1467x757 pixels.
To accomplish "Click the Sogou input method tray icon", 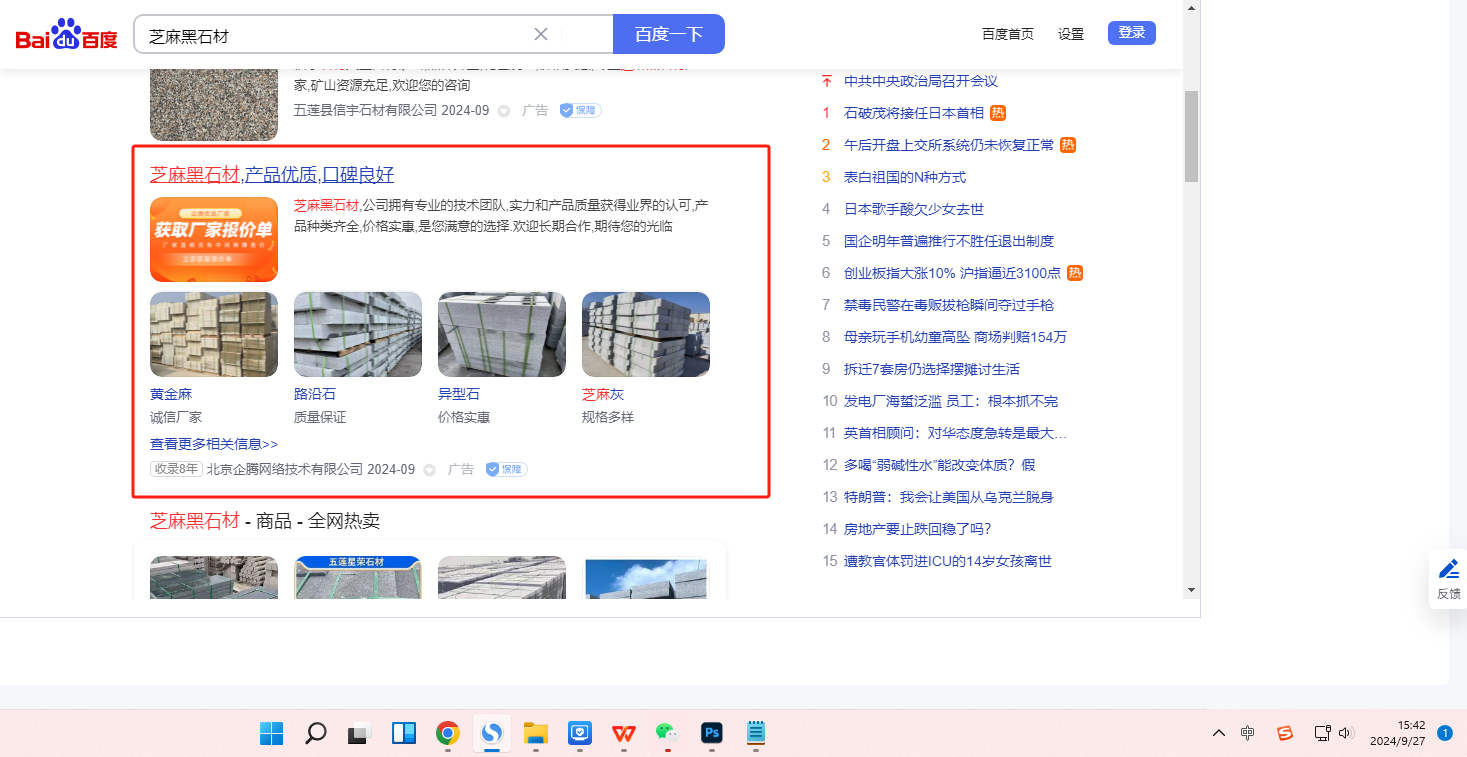I will click(1285, 733).
